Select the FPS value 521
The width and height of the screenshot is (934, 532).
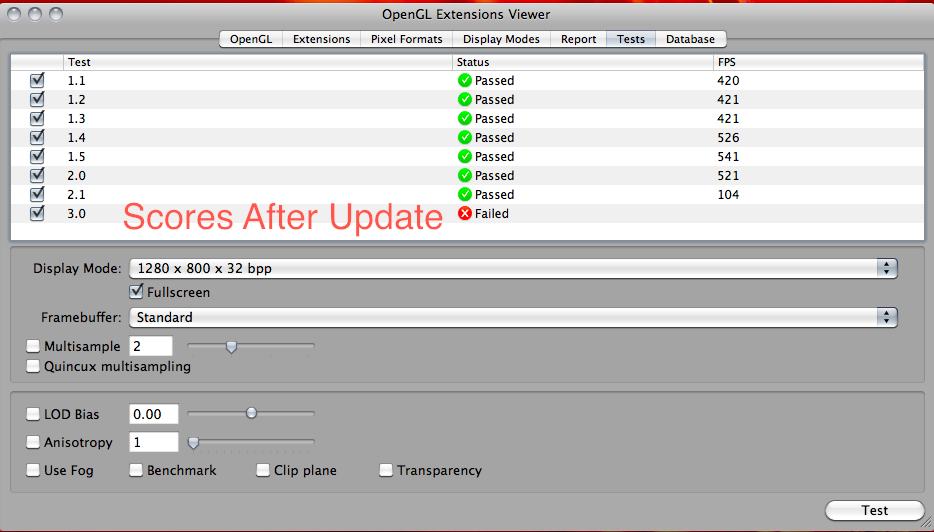tap(728, 176)
